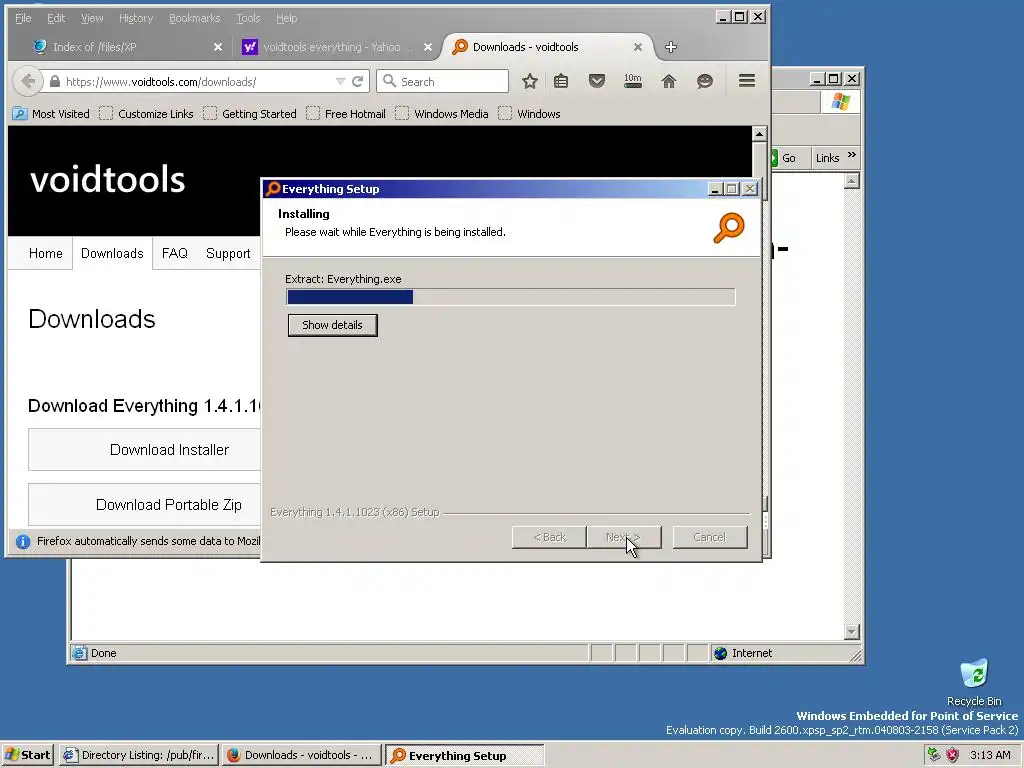Click the padlock site identity icon
1024x768 pixels.
point(55,82)
